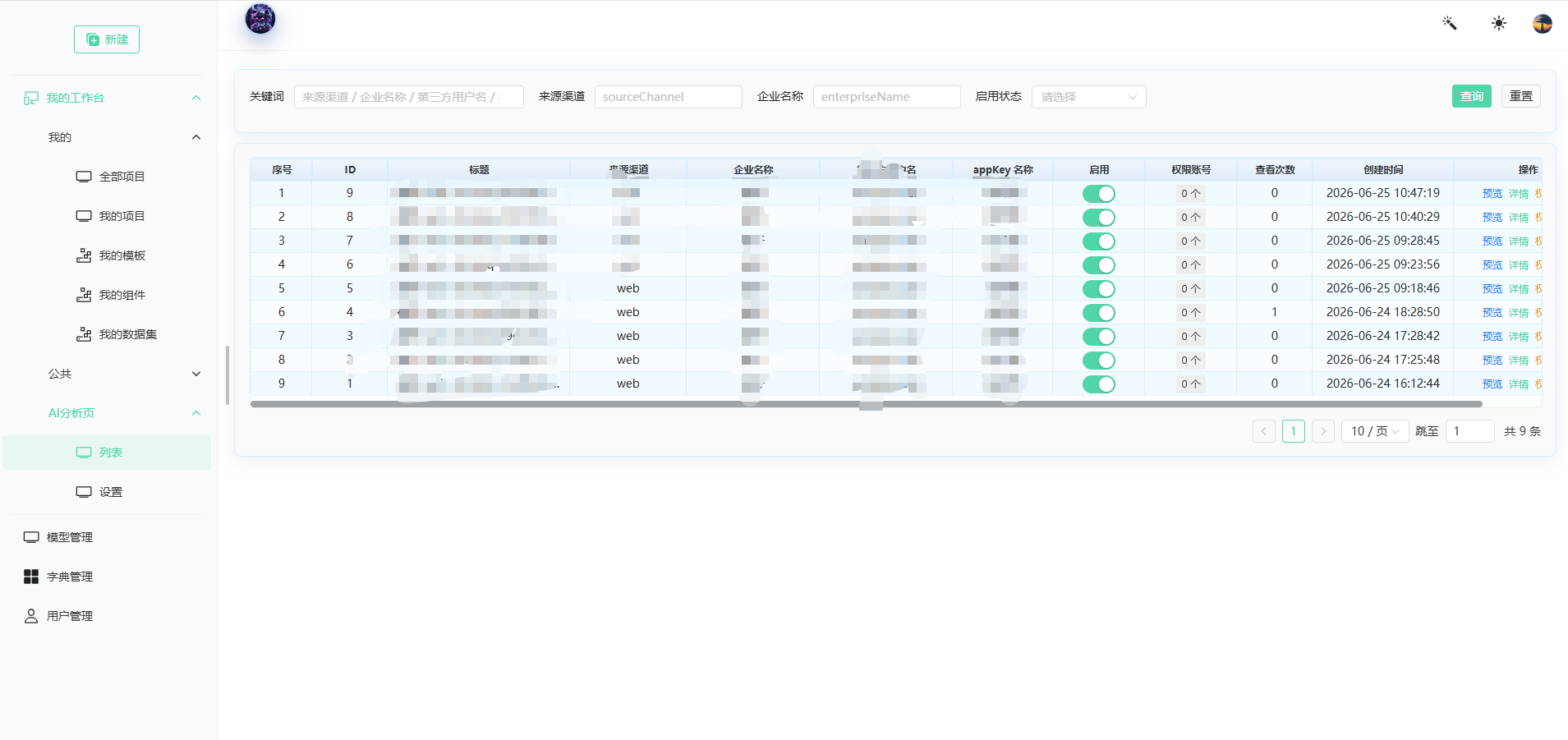Expand the 公共 sidebar section

123,374
